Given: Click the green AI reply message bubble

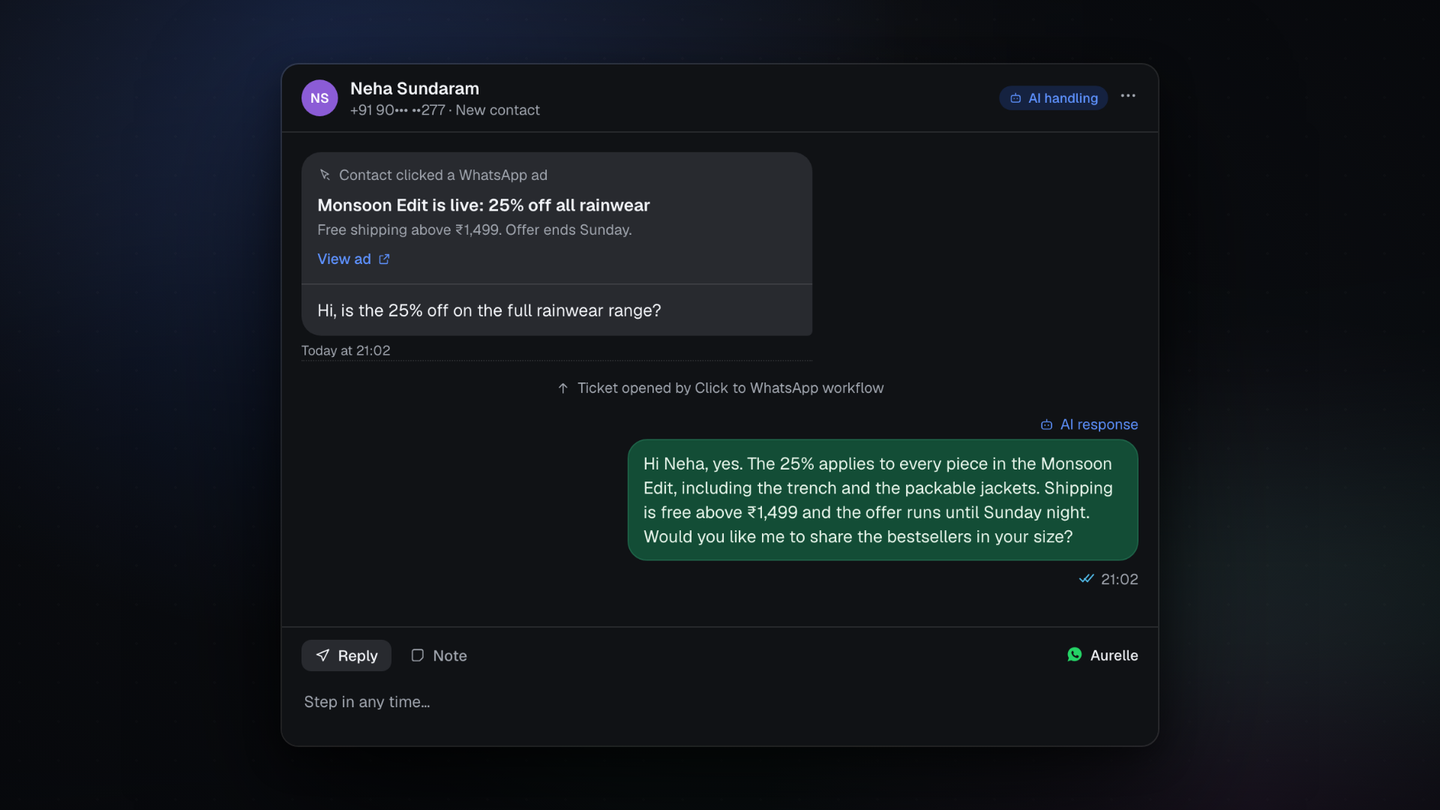Looking at the screenshot, I should (883, 500).
